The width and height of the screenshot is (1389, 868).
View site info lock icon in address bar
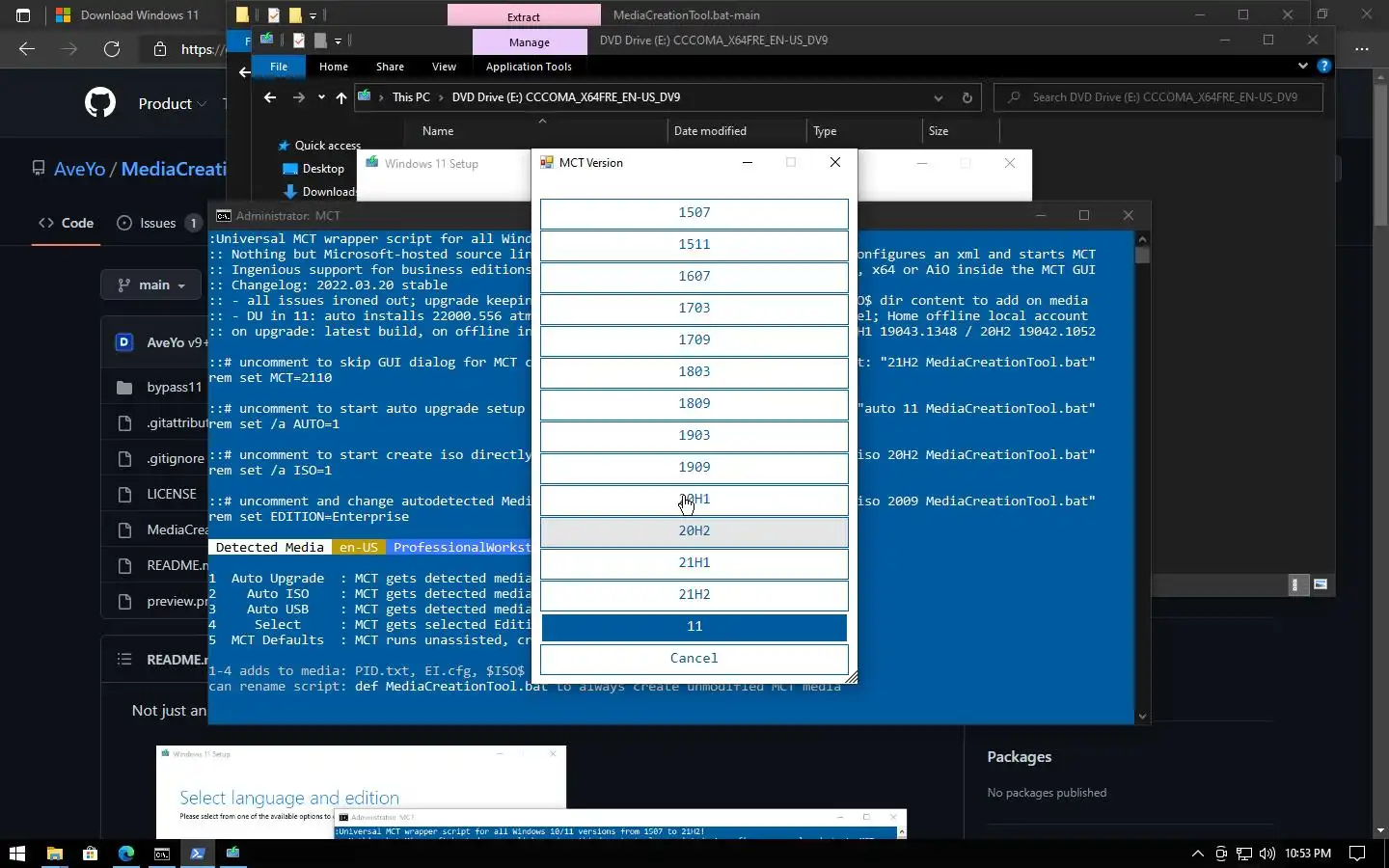(x=160, y=49)
